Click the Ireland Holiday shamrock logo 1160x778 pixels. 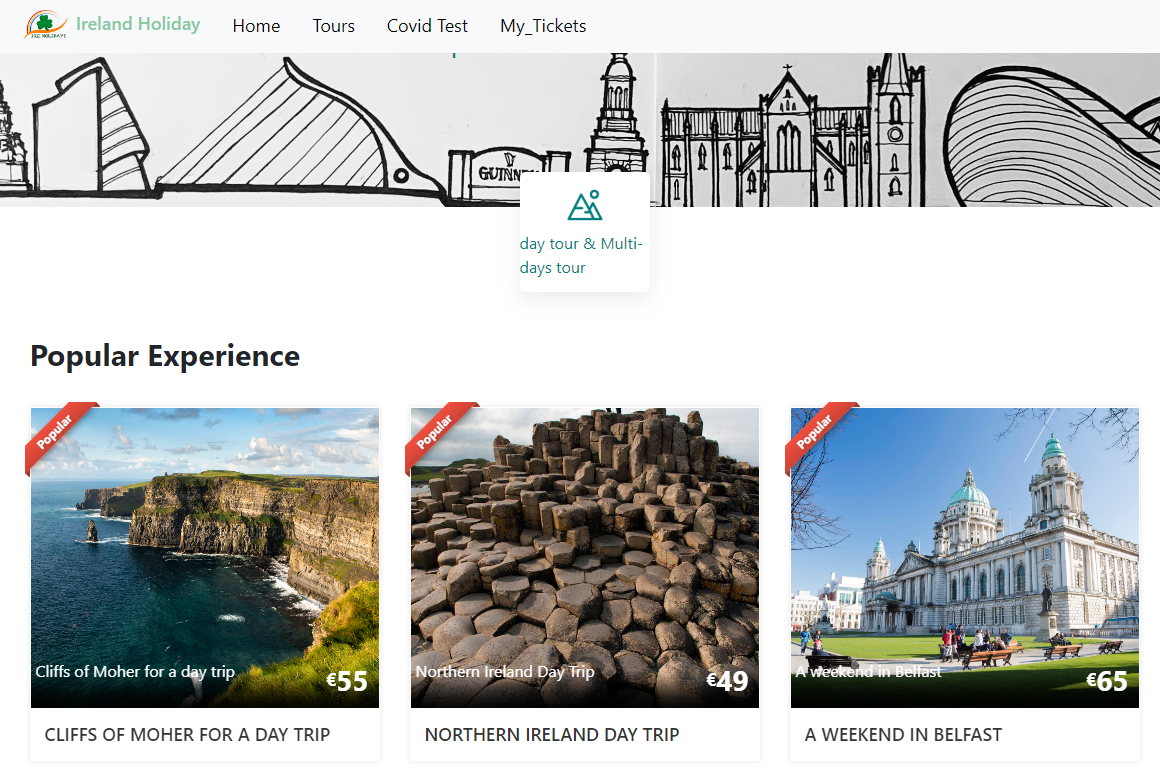tap(46, 24)
